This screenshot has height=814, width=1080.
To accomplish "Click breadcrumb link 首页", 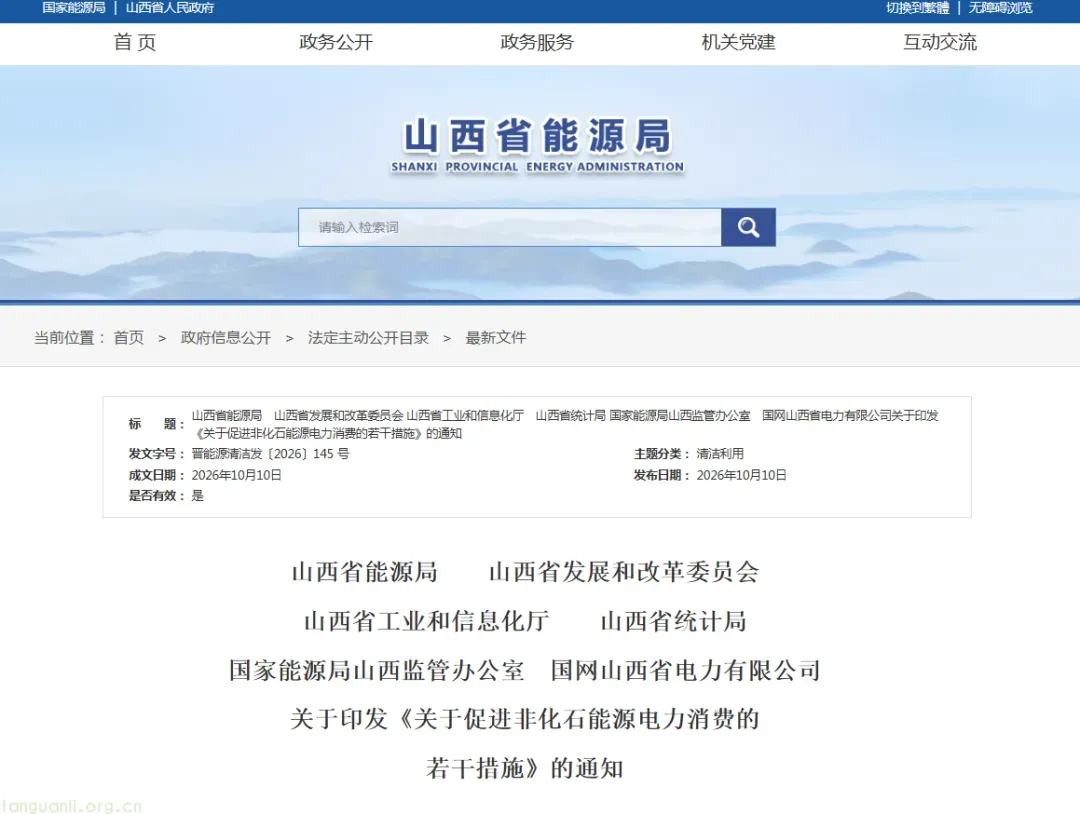I will point(129,337).
